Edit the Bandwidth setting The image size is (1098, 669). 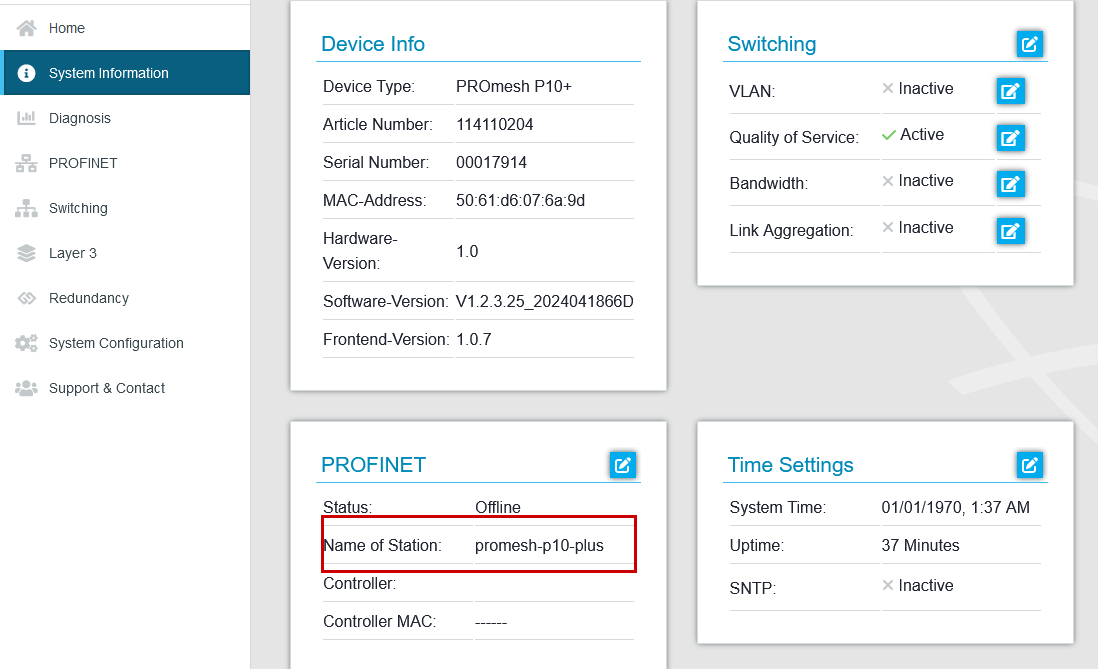click(x=1010, y=184)
